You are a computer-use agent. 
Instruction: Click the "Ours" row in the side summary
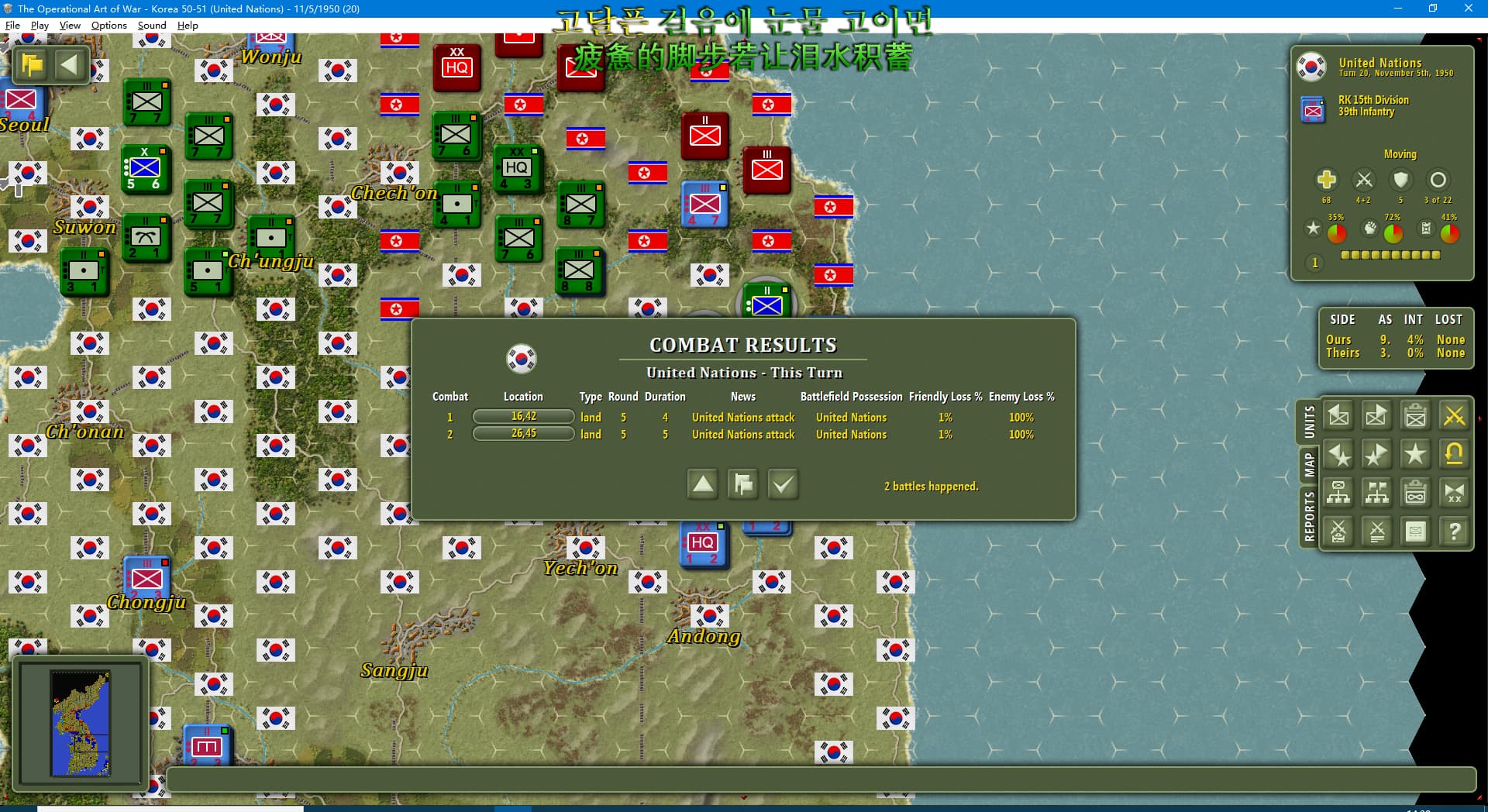coord(1395,339)
